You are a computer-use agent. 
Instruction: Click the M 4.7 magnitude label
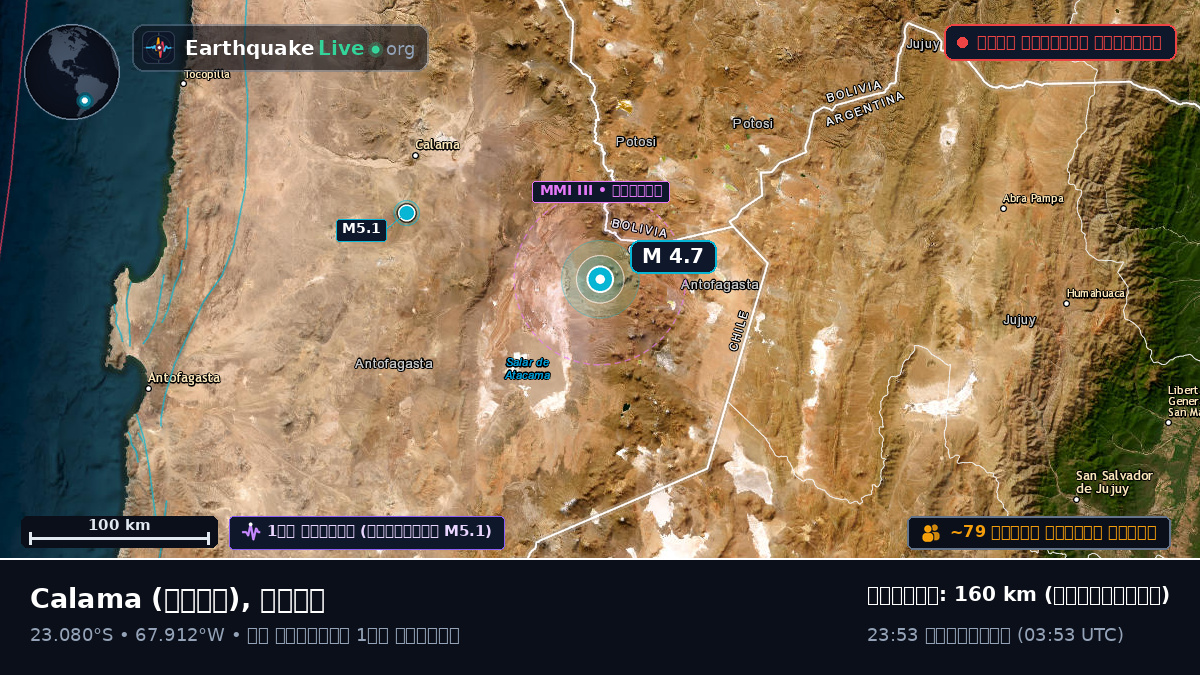(673, 257)
